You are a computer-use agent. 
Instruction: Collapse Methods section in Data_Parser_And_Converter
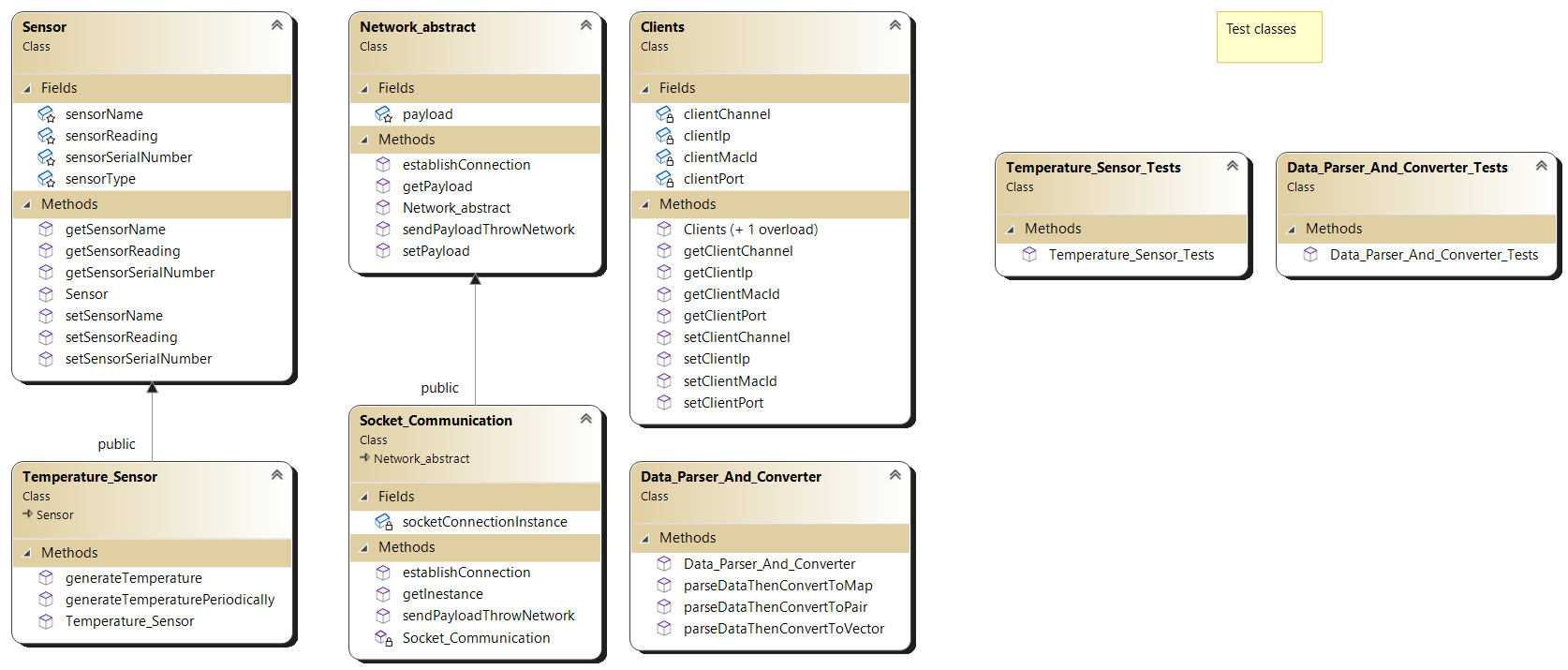(x=645, y=539)
